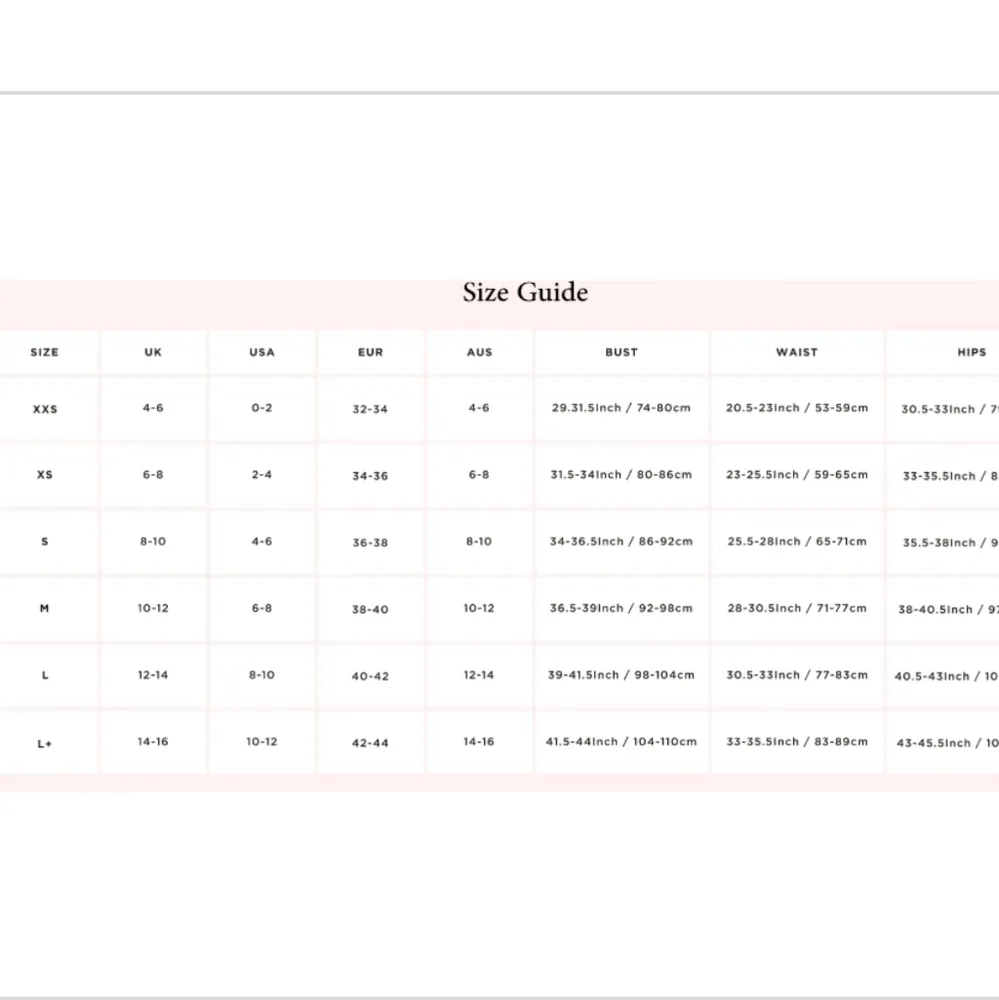The width and height of the screenshot is (999, 1000).
Task: Click the M size row label
Action: click(x=45, y=609)
